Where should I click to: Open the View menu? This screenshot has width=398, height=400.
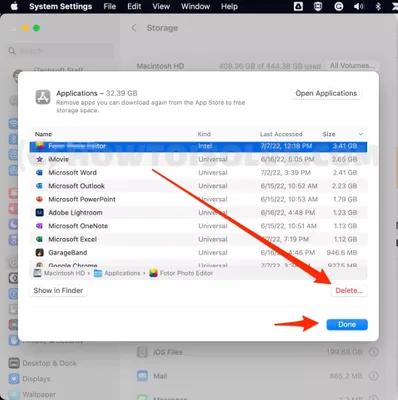click(161, 6)
